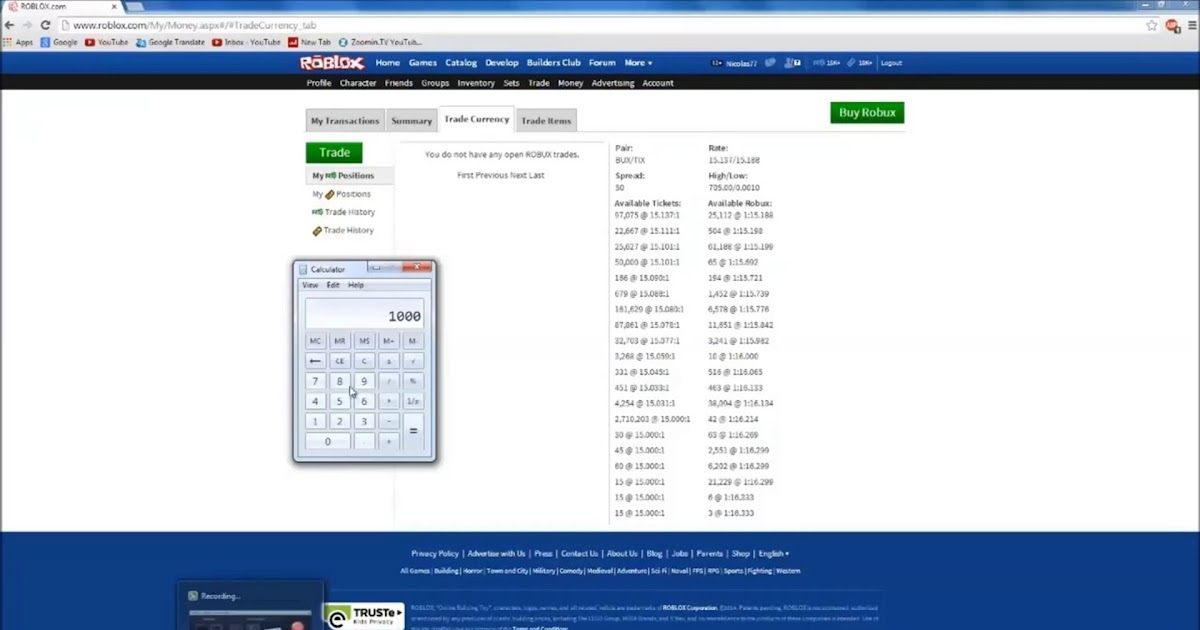Expand the English language dropdown in footer
This screenshot has height=630, width=1200.
point(774,553)
